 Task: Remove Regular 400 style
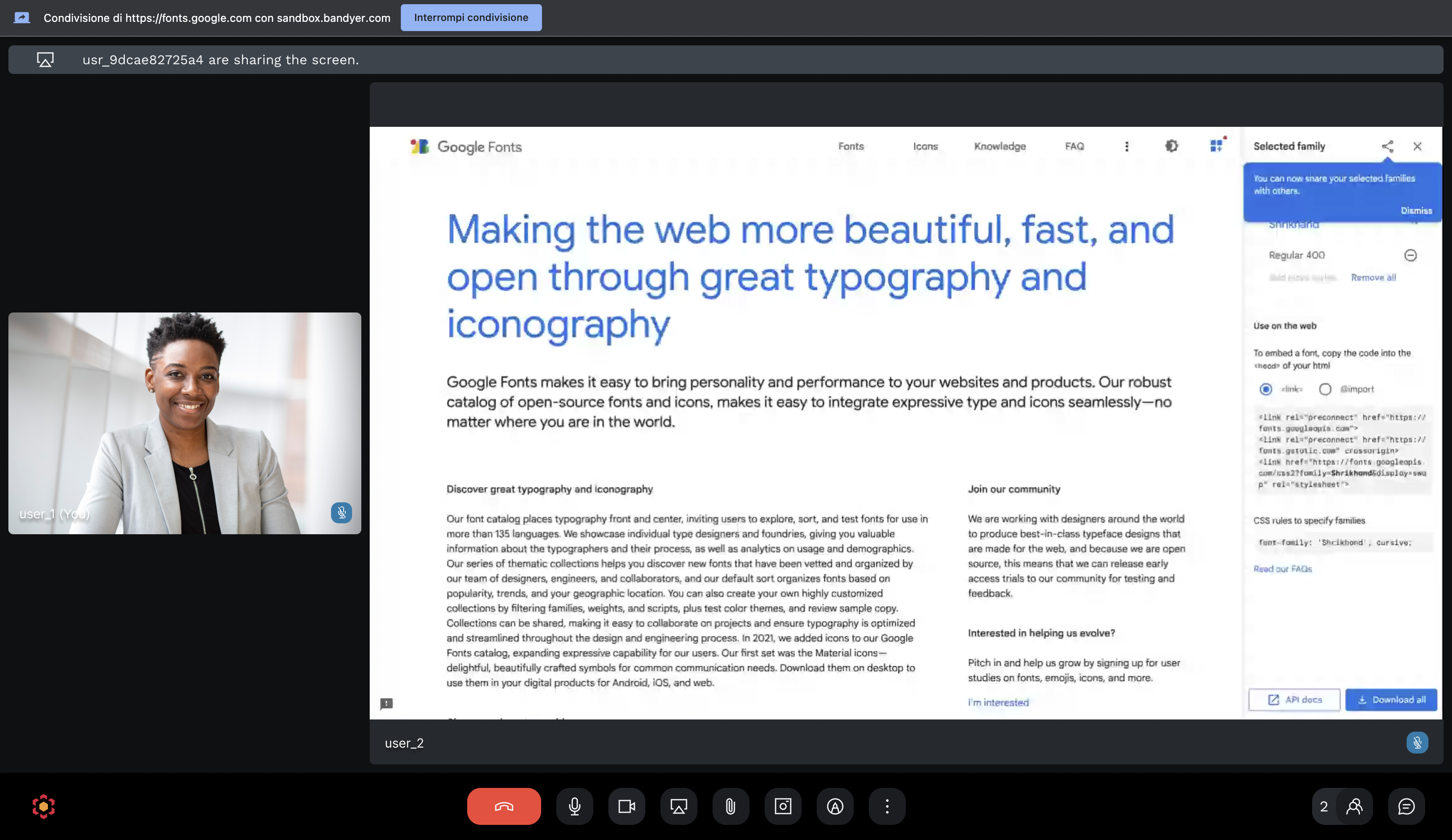1410,255
